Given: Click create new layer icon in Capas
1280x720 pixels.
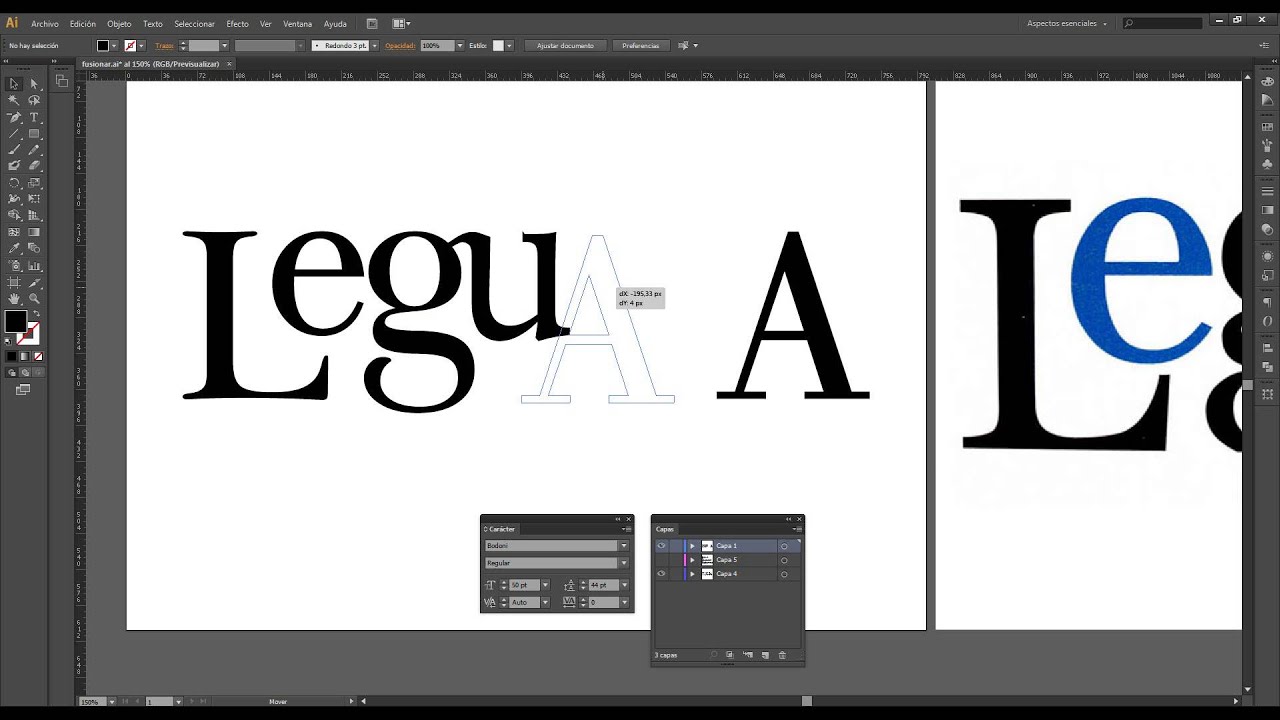Looking at the screenshot, I should tap(765, 655).
